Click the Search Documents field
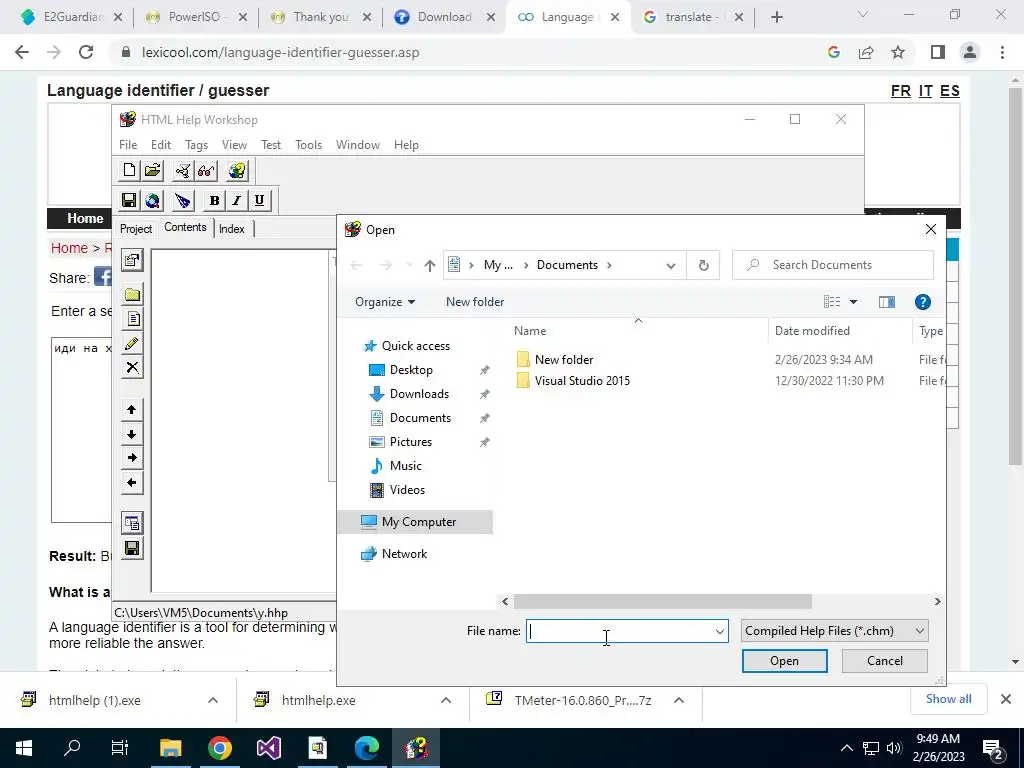 (x=833, y=265)
